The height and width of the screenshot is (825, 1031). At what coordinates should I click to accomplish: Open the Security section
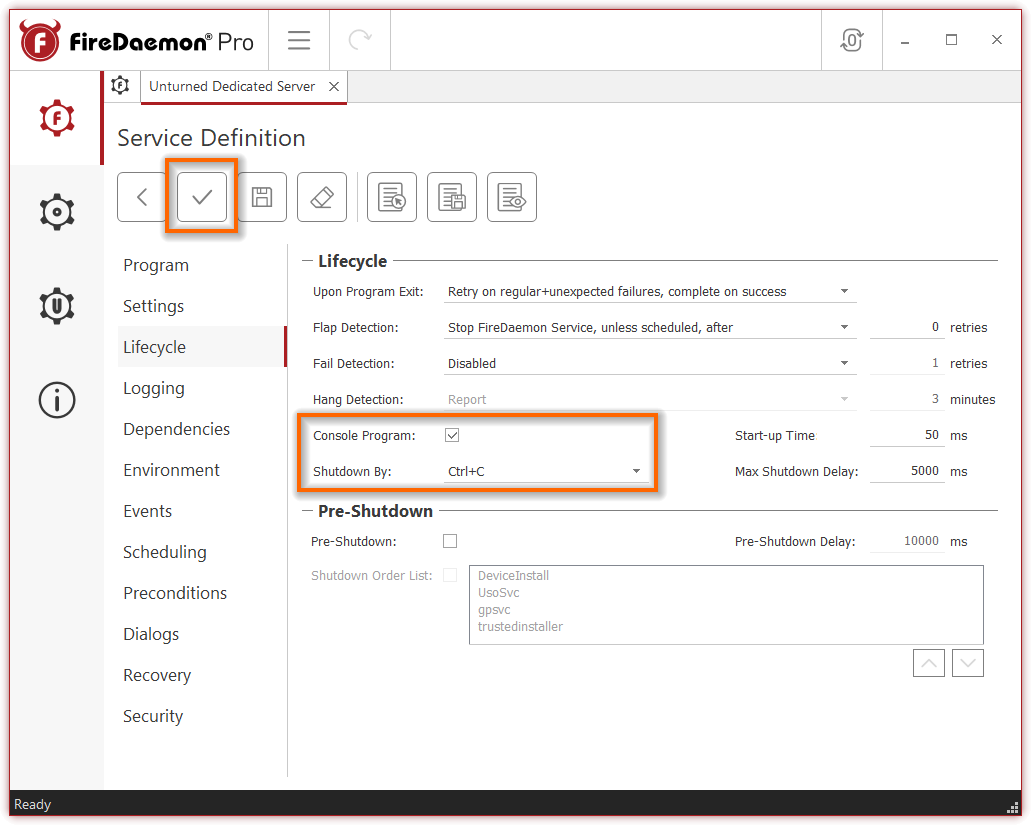202,715
